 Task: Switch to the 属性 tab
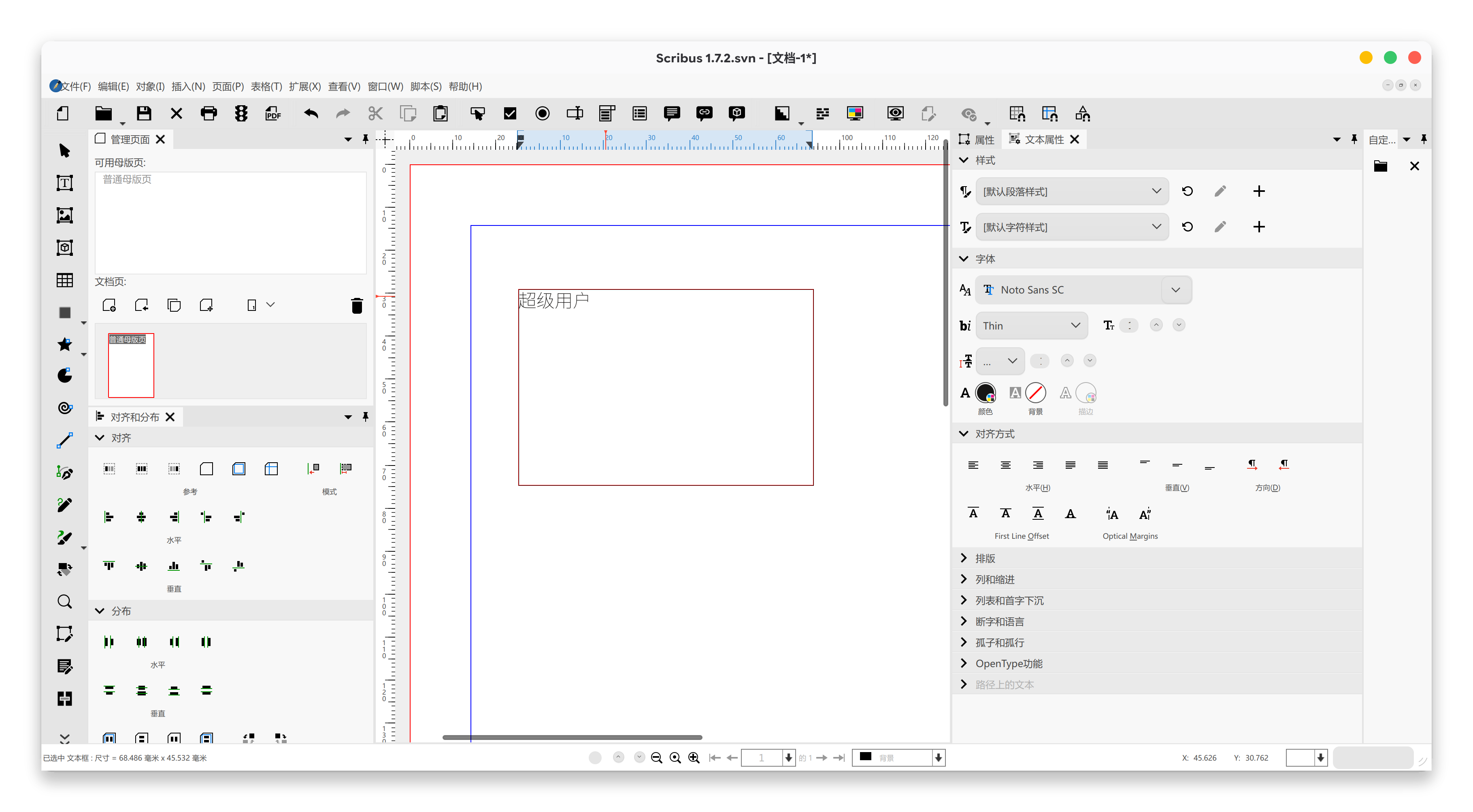click(x=977, y=139)
